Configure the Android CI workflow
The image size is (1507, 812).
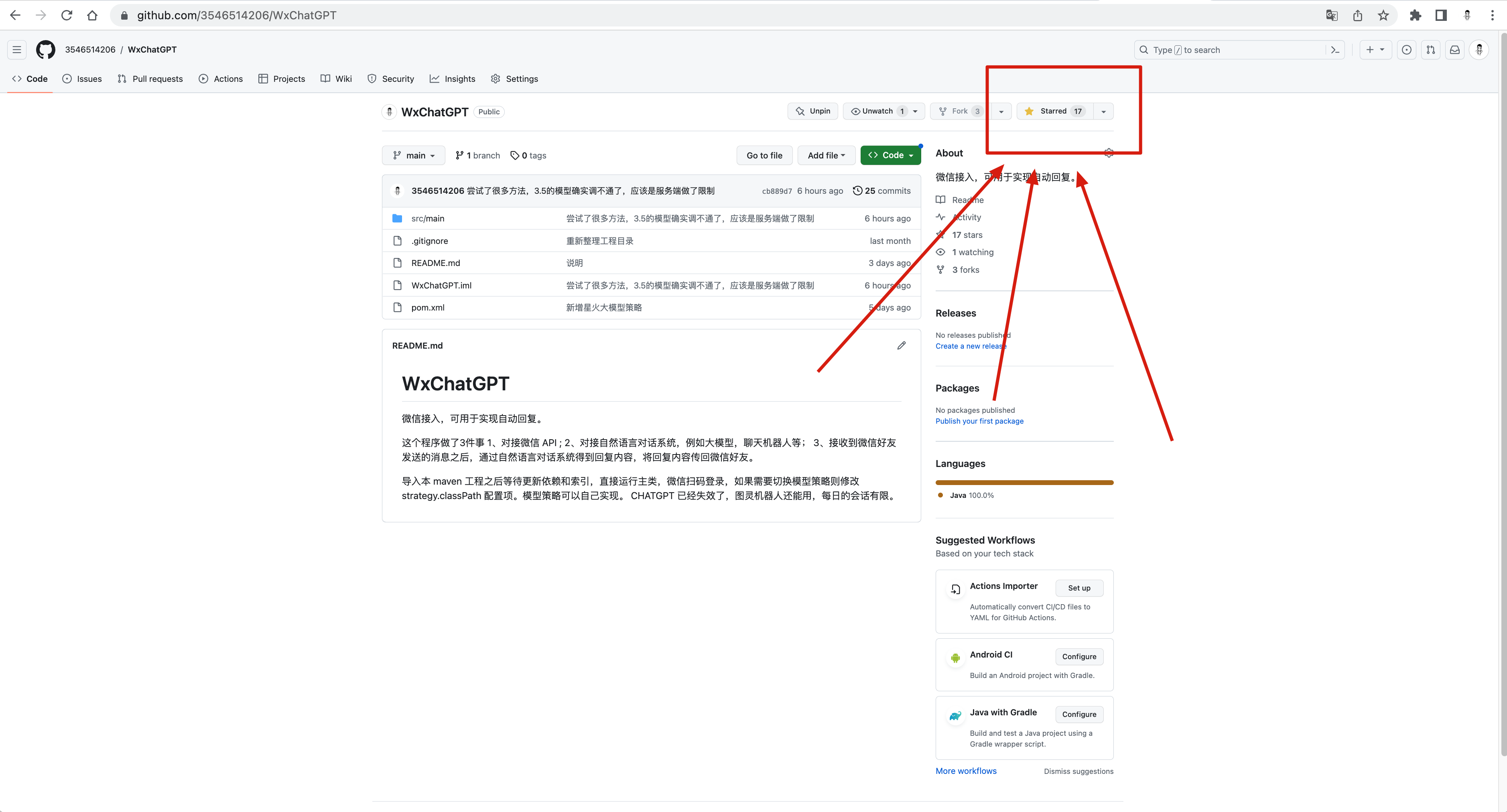[x=1079, y=656]
